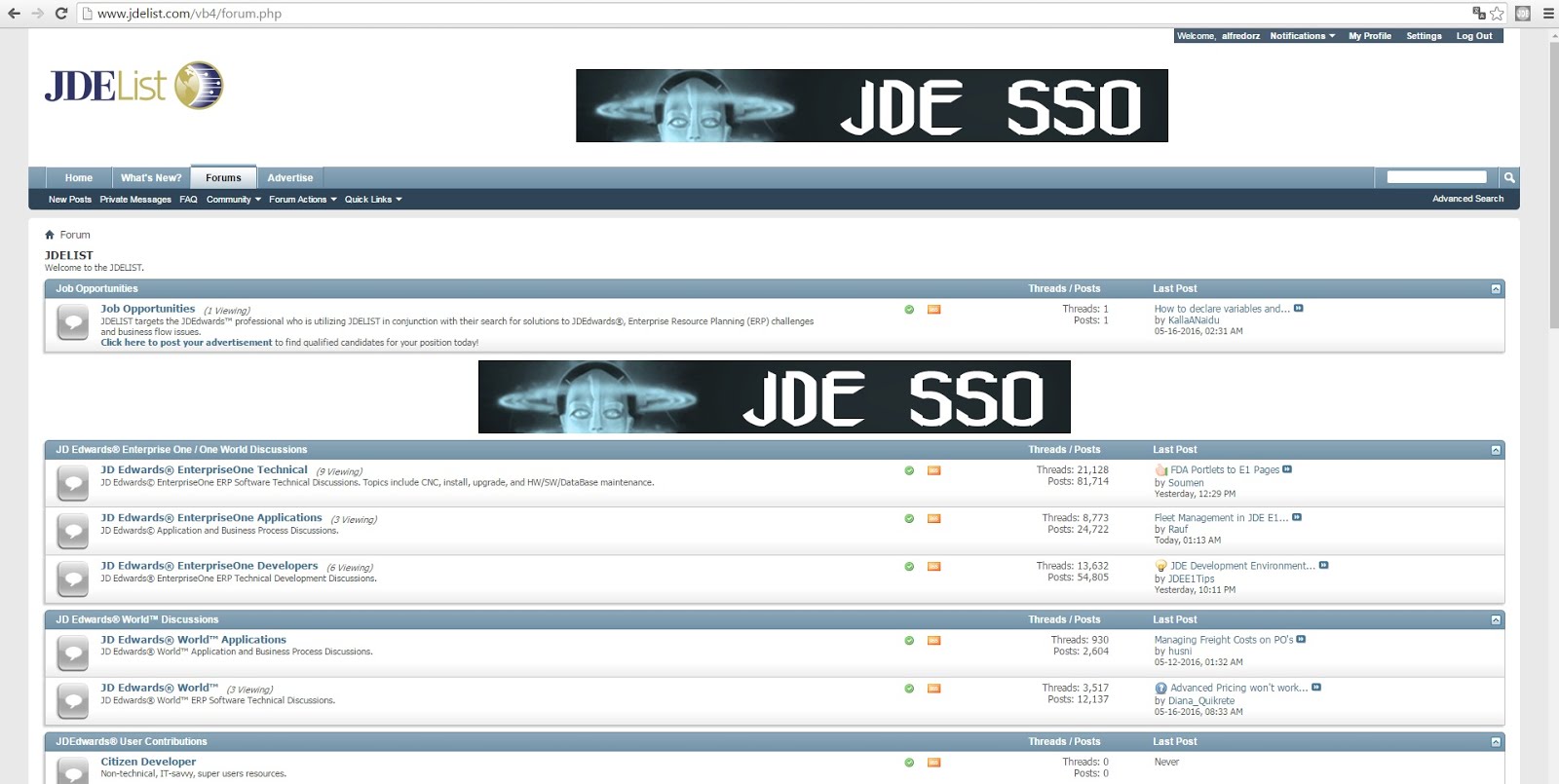
Task: Open the Forum Actions dropdown
Action: pyautogui.click(x=303, y=200)
